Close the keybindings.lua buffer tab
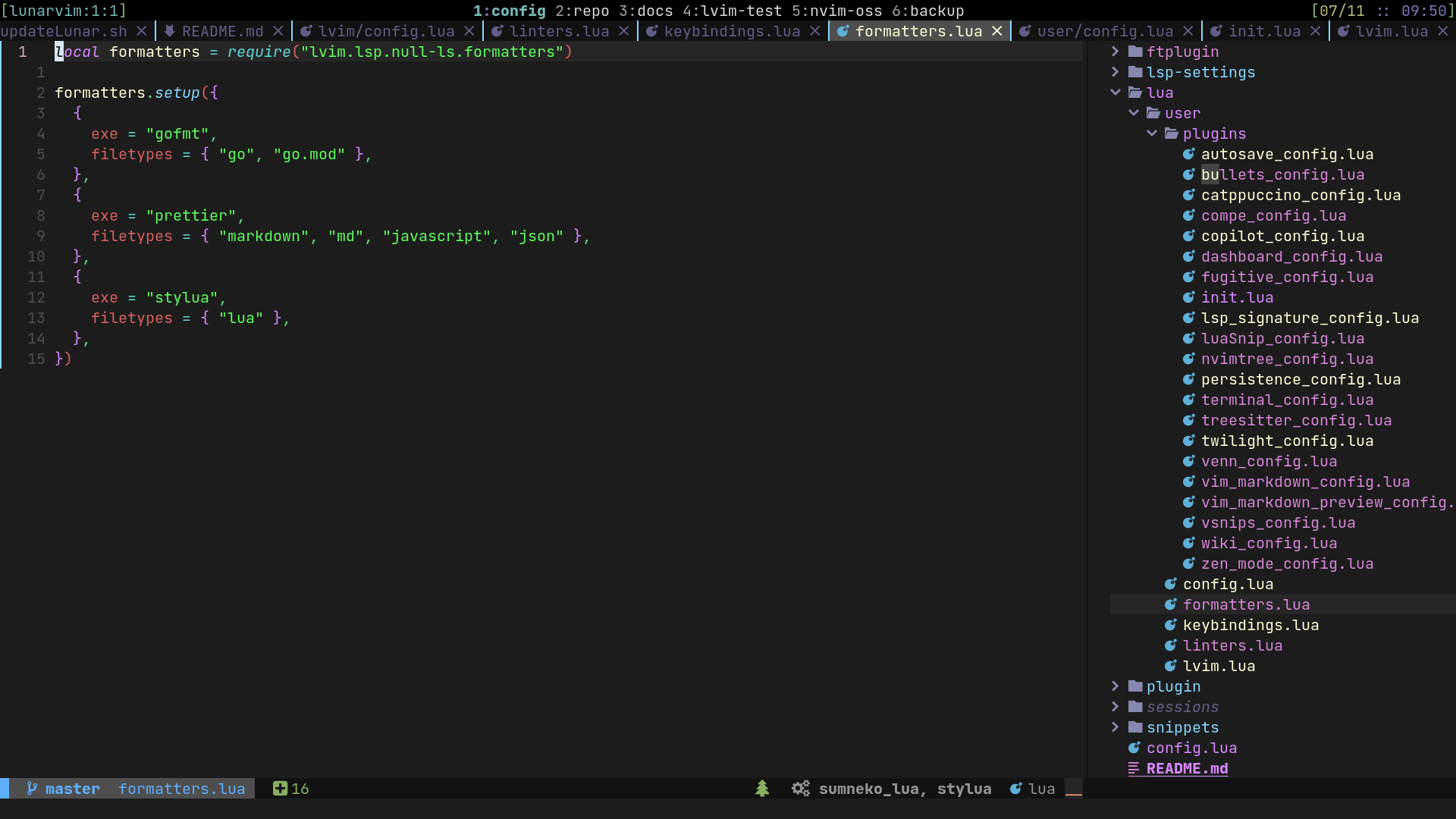Screen dimensions: 1456x819 click(x=815, y=31)
